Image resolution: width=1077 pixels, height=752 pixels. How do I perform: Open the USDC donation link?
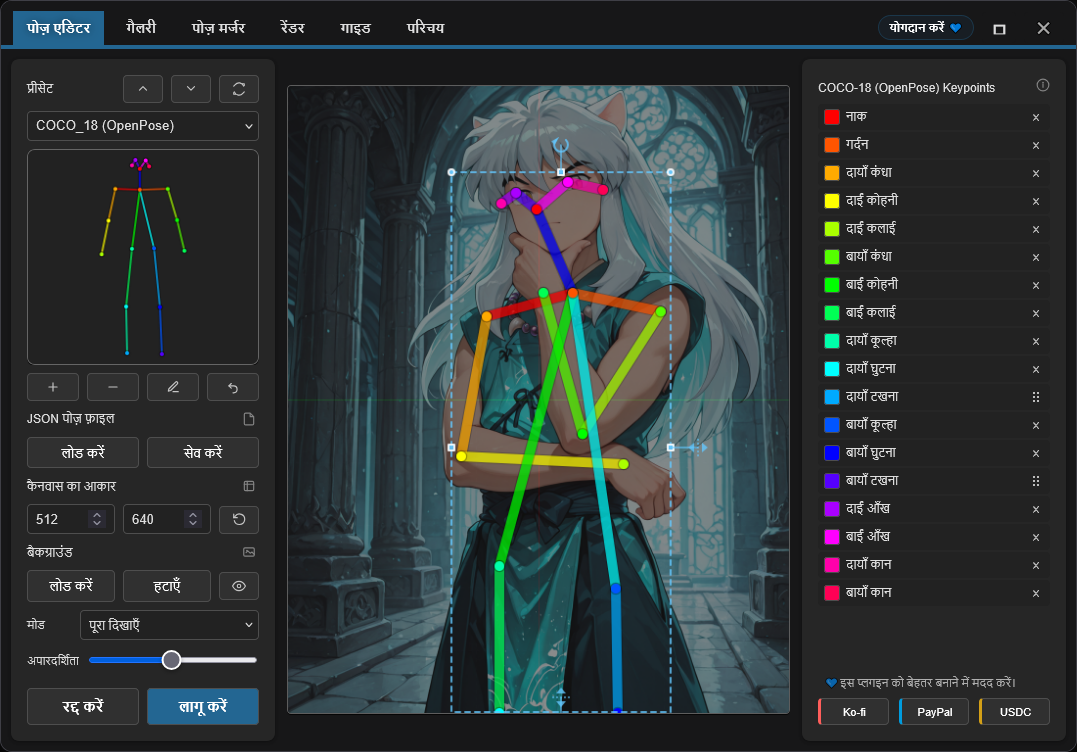coord(1014,712)
